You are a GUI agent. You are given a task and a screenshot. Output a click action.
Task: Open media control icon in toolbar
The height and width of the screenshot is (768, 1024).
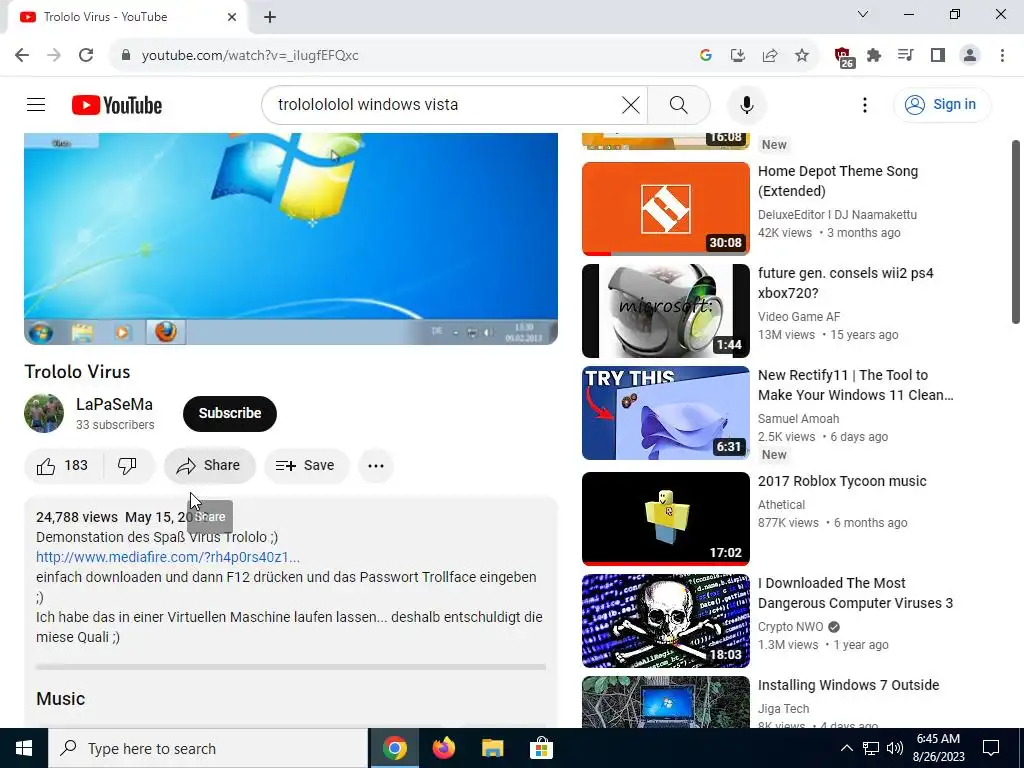[x=906, y=56]
